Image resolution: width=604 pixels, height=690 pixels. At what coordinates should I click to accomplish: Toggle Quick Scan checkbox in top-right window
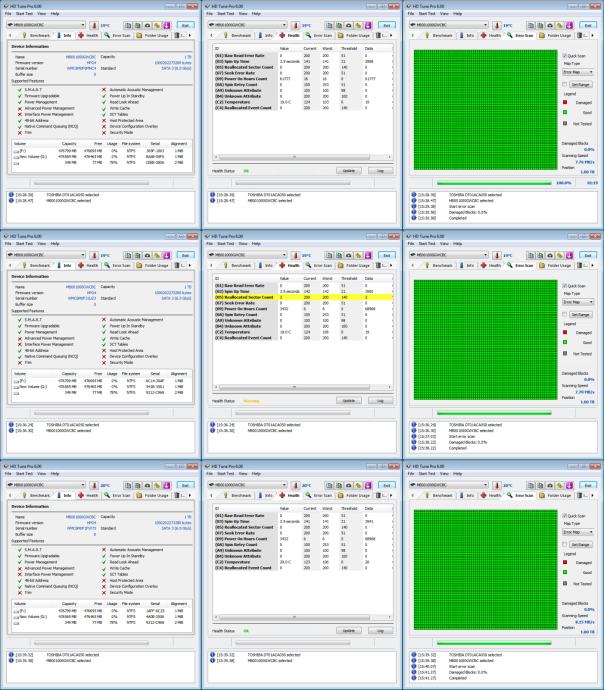coord(565,56)
